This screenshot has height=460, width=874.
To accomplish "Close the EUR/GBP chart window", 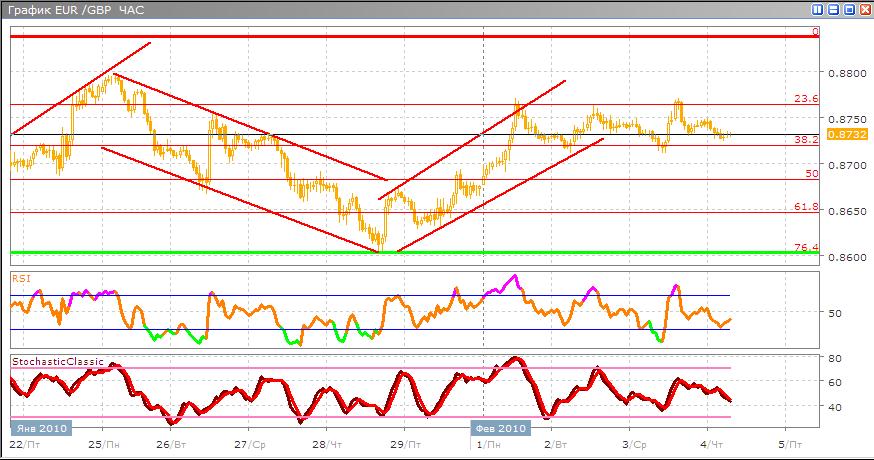I will point(864,9).
